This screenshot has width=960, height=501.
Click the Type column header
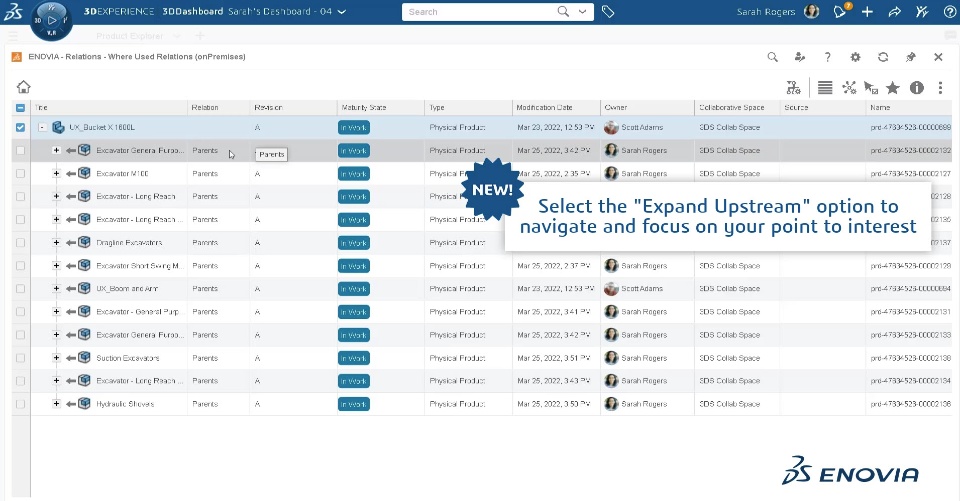click(437, 108)
